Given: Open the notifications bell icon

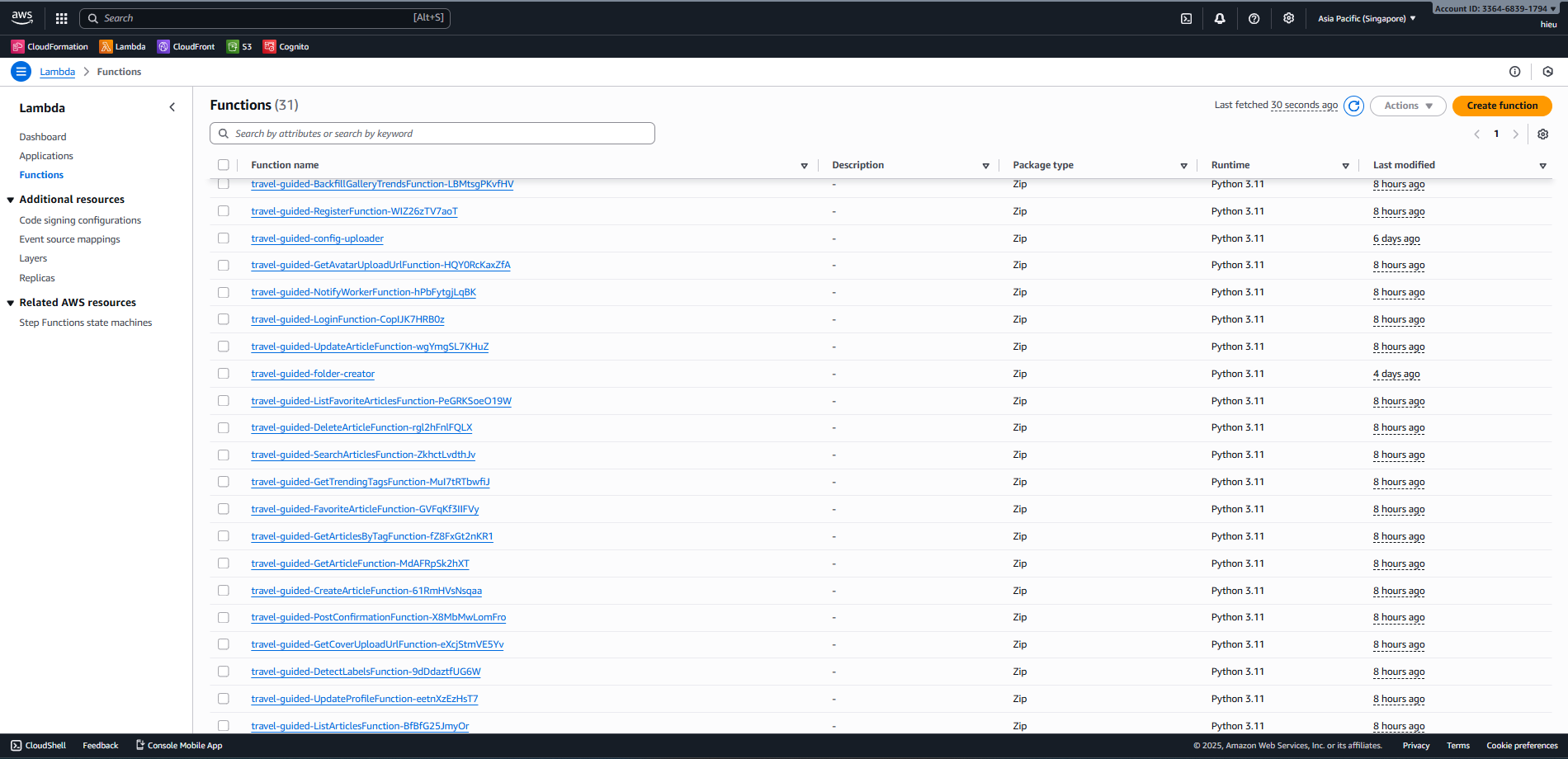Looking at the screenshot, I should 1220,17.
